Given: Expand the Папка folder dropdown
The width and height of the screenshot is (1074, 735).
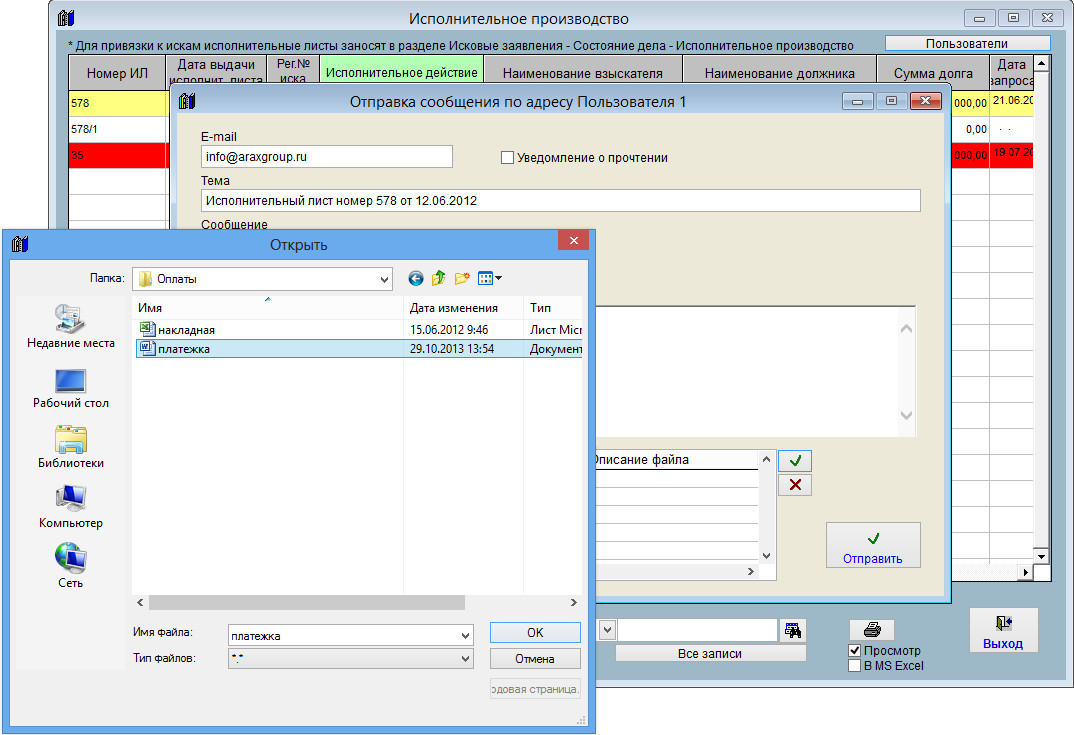Looking at the screenshot, I should coord(384,279).
